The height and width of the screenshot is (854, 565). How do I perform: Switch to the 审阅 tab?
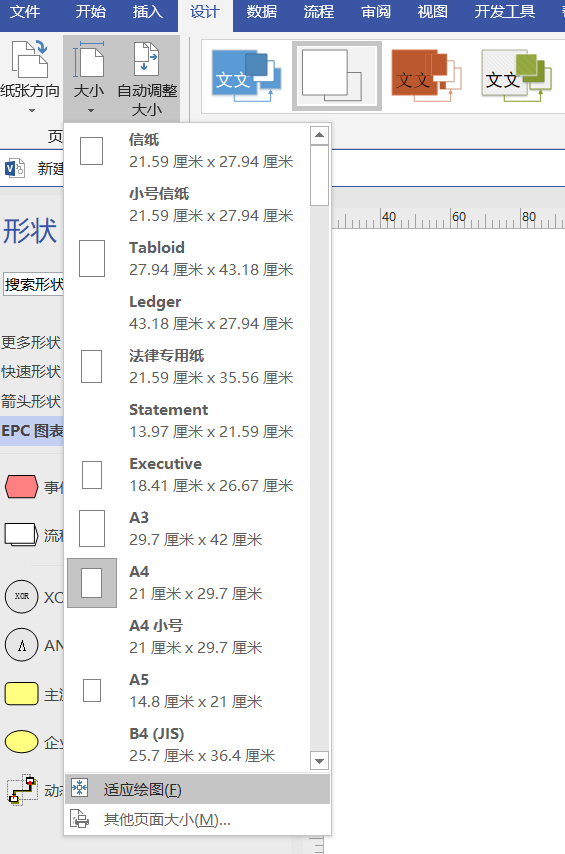click(376, 12)
